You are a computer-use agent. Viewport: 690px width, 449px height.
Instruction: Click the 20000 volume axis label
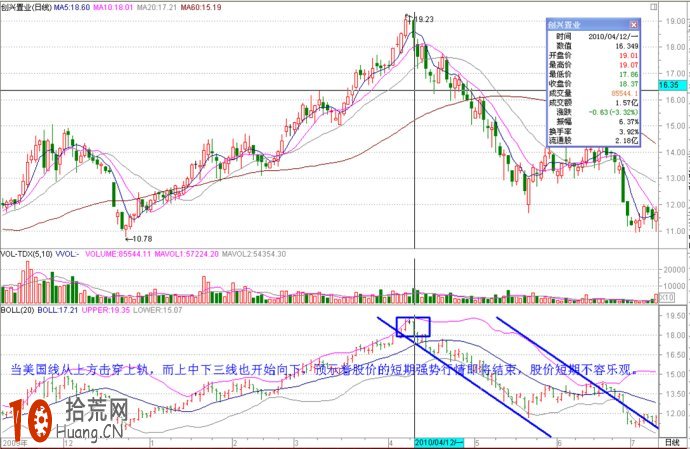[x=674, y=270]
